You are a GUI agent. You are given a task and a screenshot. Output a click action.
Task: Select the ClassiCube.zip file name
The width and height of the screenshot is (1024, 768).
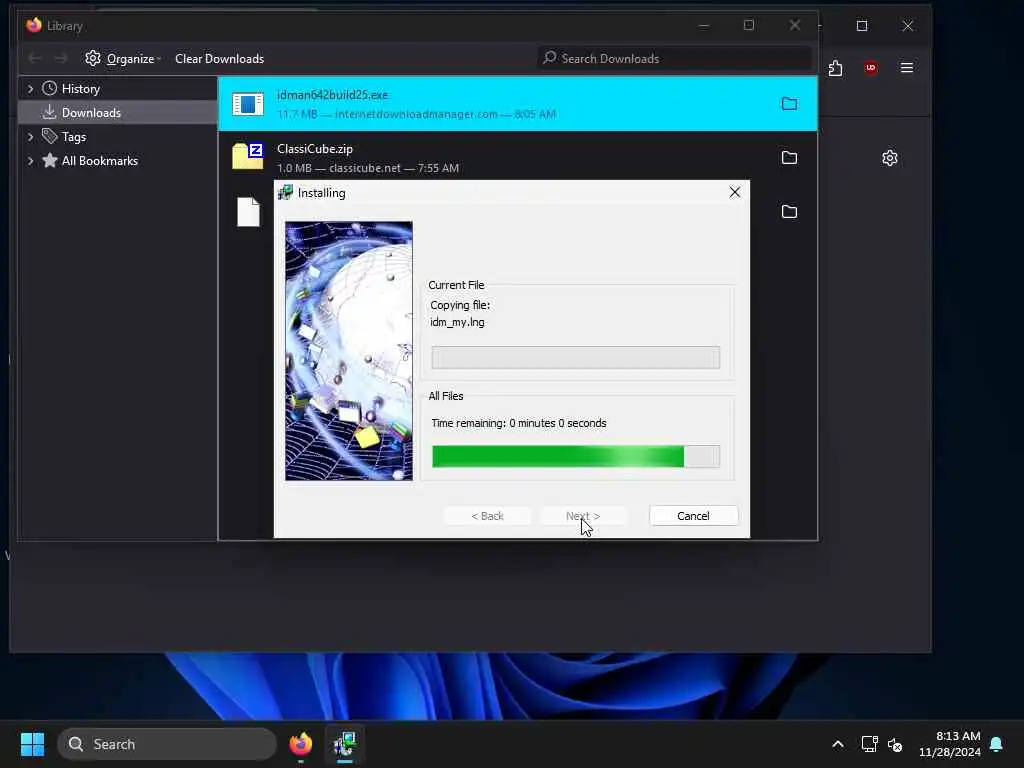point(315,149)
